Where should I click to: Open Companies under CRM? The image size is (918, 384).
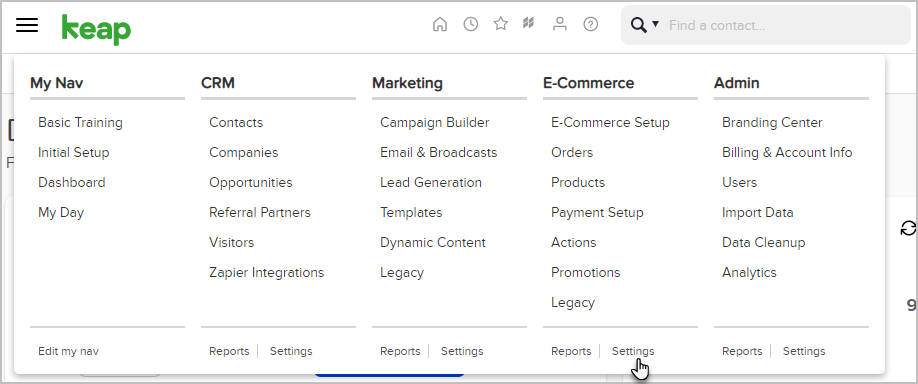pos(244,152)
